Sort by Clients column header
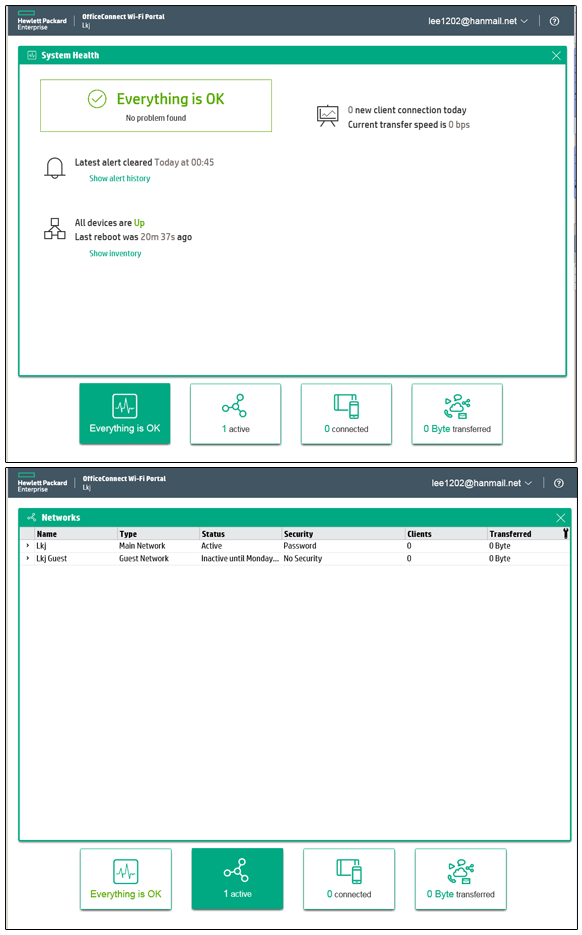Image resolution: width=582 pixels, height=935 pixels. pos(447,534)
